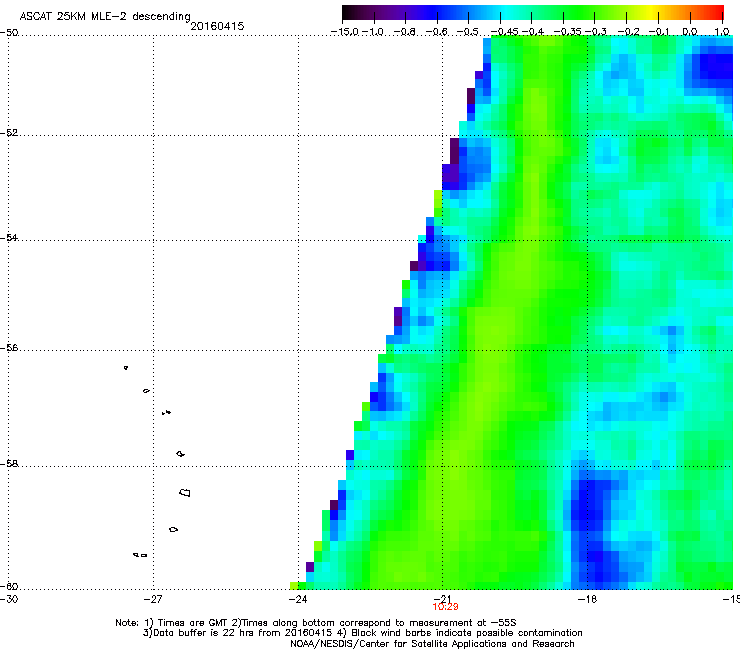
Task: Click the title 'ASCAT 25KM MLE-2 descending'
Action: (x=105, y=16)
